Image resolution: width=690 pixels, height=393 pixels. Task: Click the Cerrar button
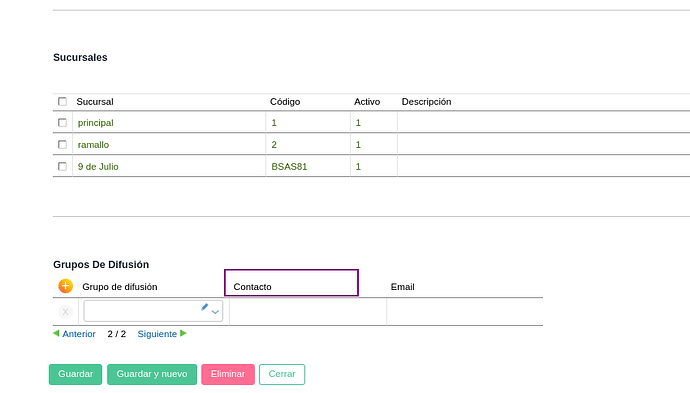pos(282,375)
